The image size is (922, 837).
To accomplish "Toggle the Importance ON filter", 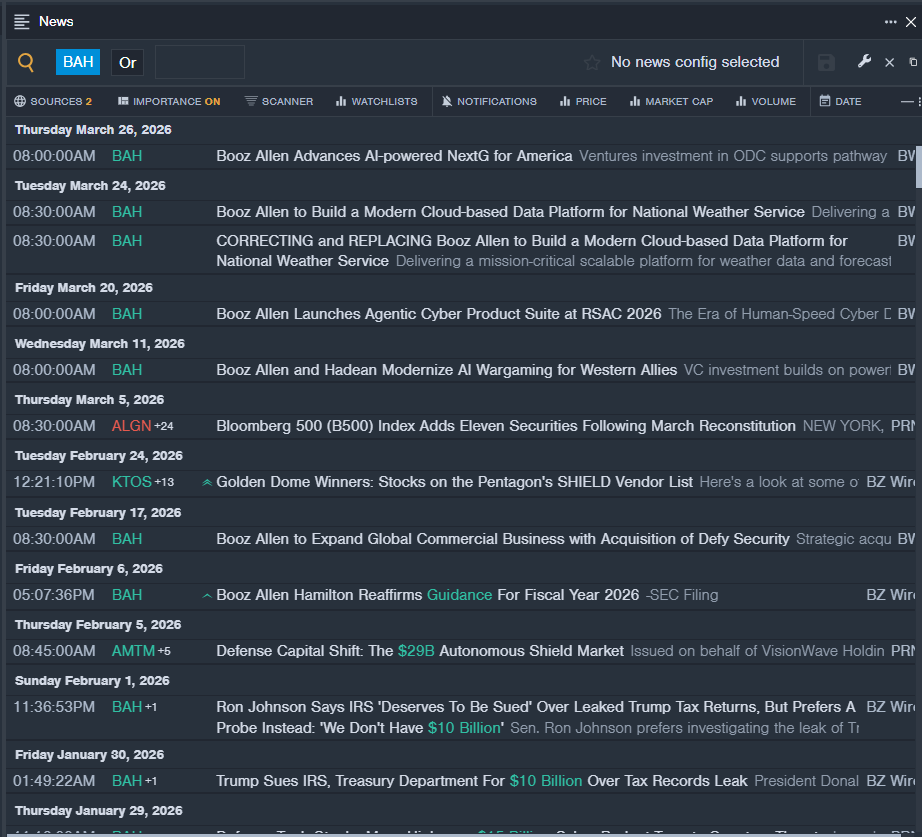I will 169,101.
